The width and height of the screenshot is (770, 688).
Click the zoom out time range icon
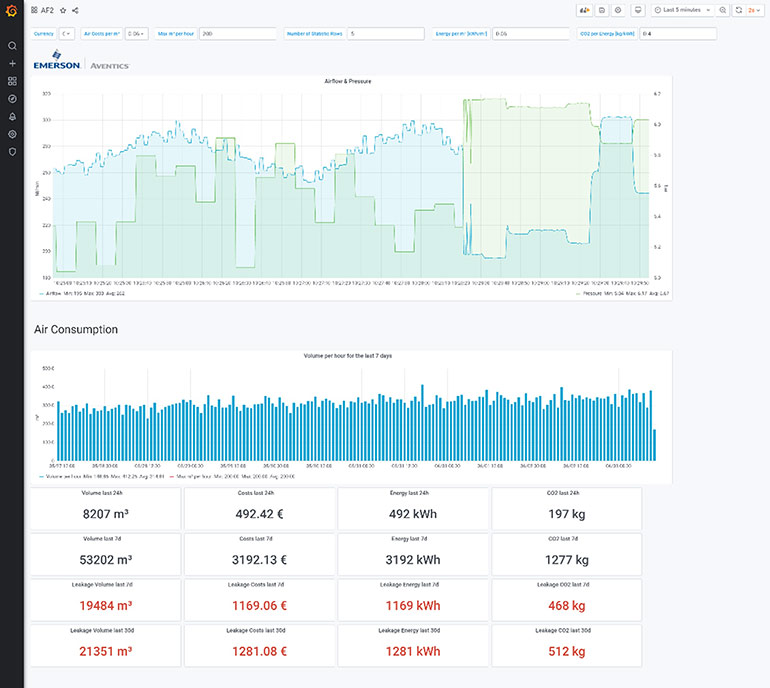[x=722, y=10]
